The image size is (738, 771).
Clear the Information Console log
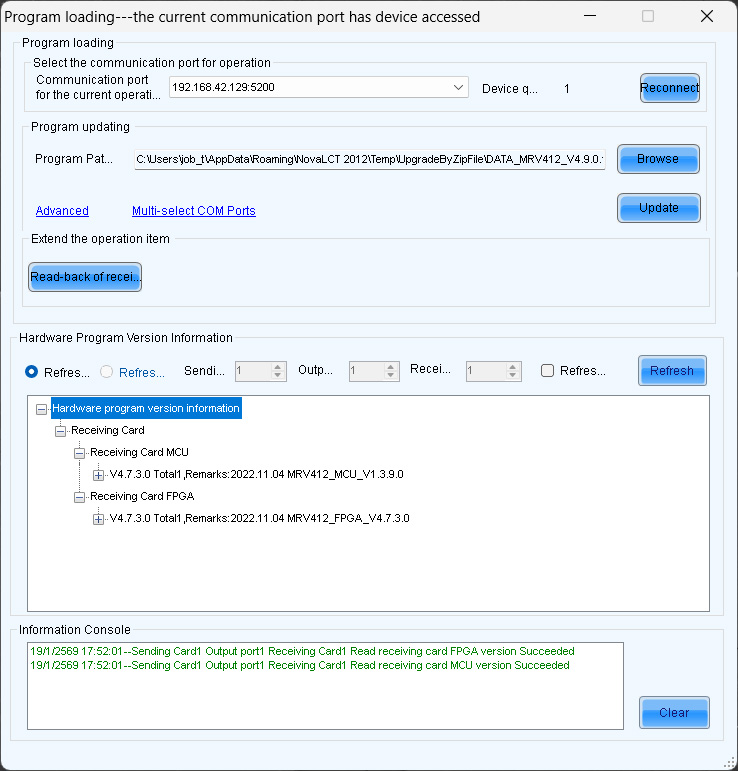[x=673, y=713]
